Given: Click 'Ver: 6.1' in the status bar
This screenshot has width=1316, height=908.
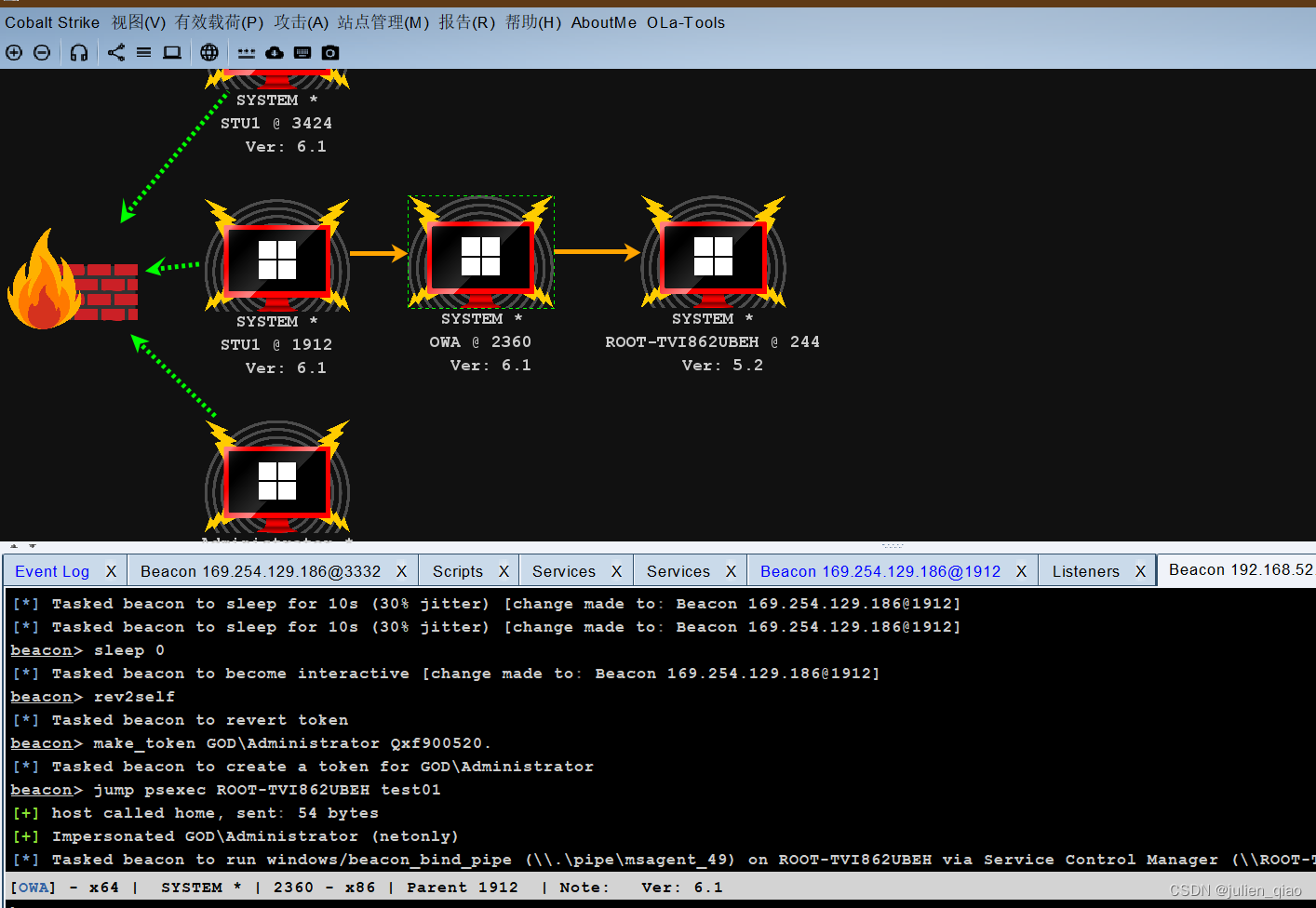Looking at the screenshot, I should point(682,888).
